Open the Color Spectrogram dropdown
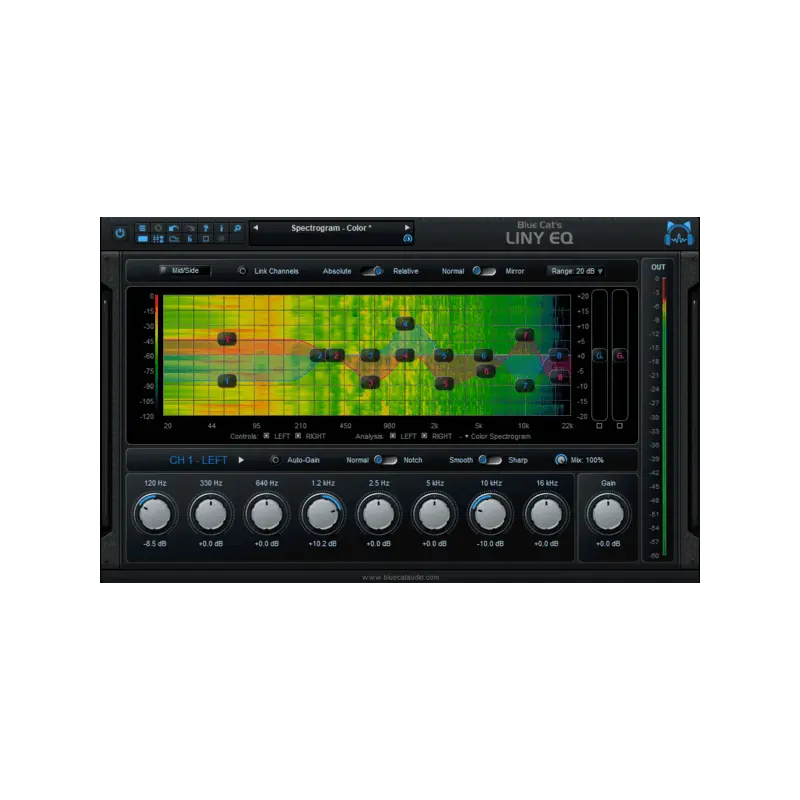Viewport: 800px width, 800px height. (497, 436)
